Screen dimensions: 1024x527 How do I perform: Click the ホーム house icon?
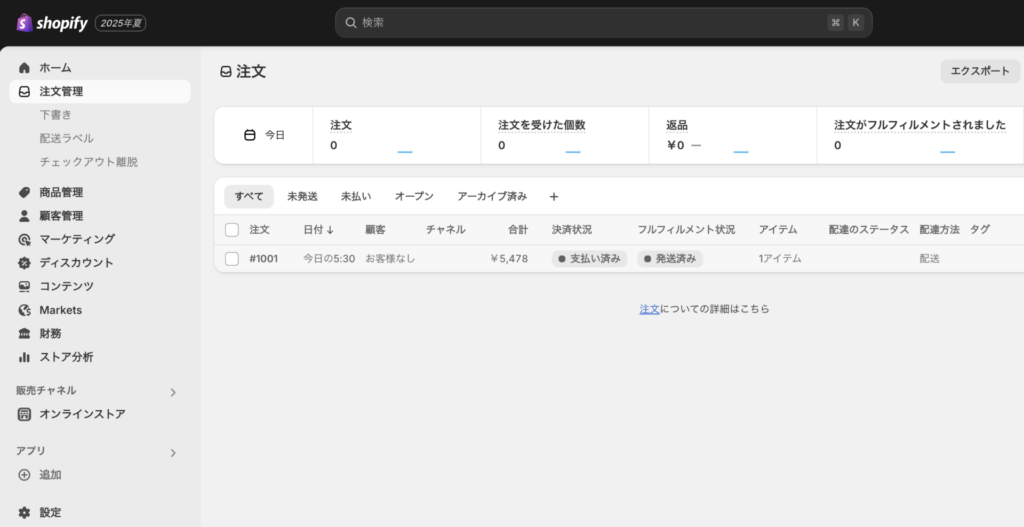[x=24, y=68]
